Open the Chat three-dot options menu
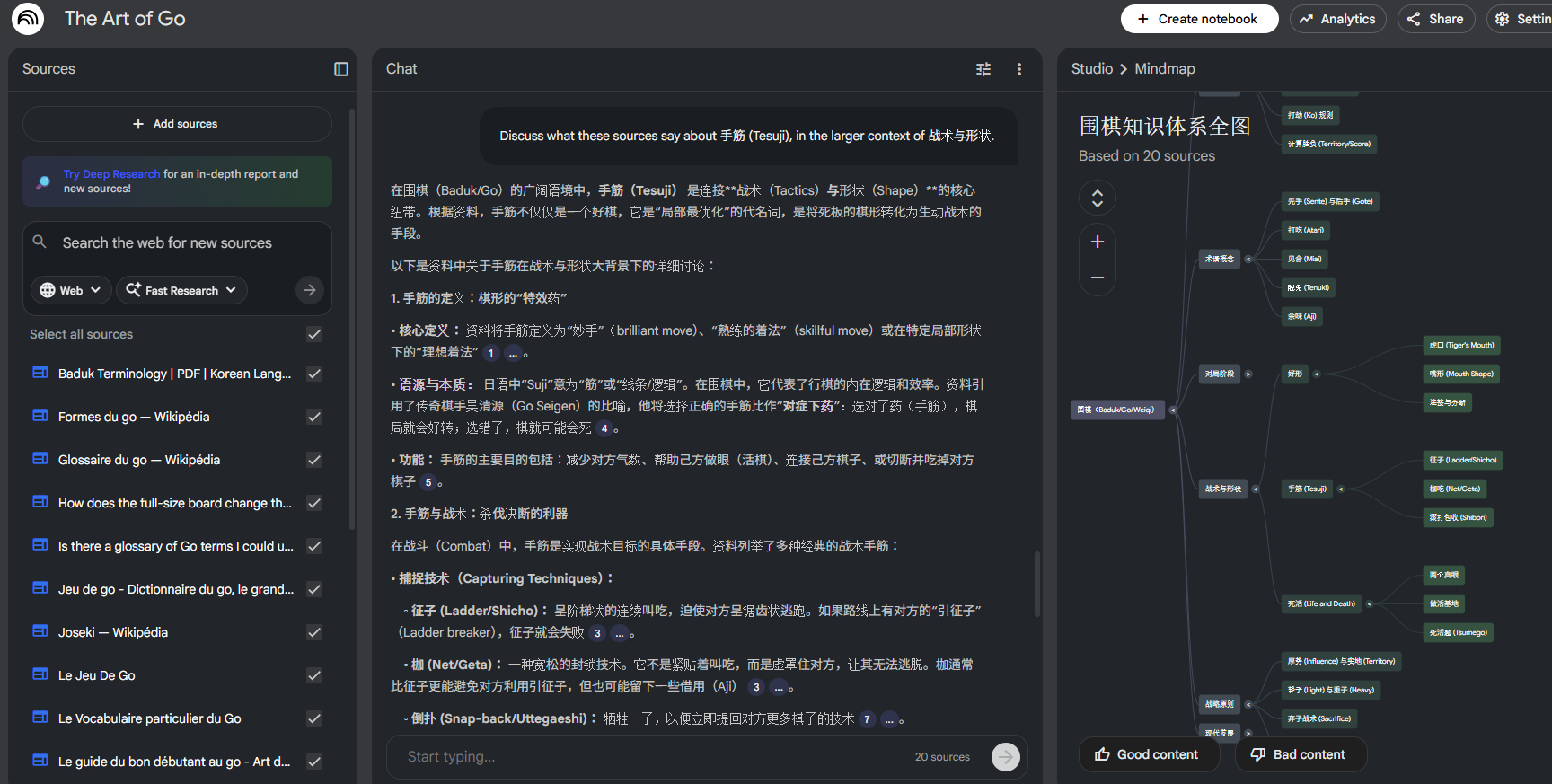Screen dimensions: 1552x784 1019,69
